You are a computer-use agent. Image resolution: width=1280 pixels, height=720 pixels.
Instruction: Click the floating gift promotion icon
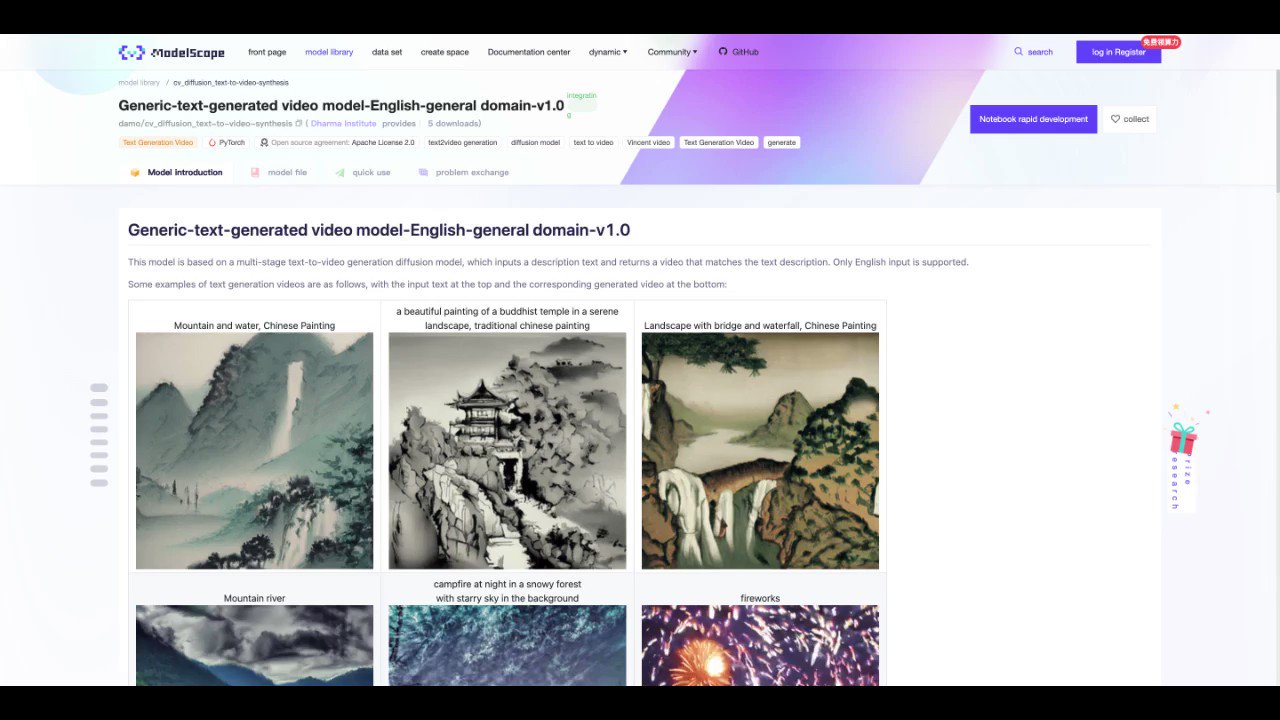coord(1184,438)
